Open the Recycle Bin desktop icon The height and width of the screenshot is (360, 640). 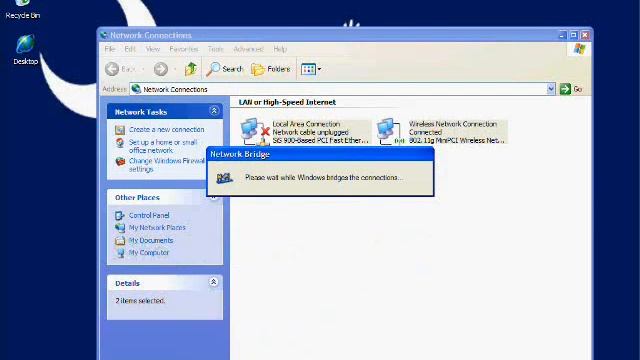[22, 10]
